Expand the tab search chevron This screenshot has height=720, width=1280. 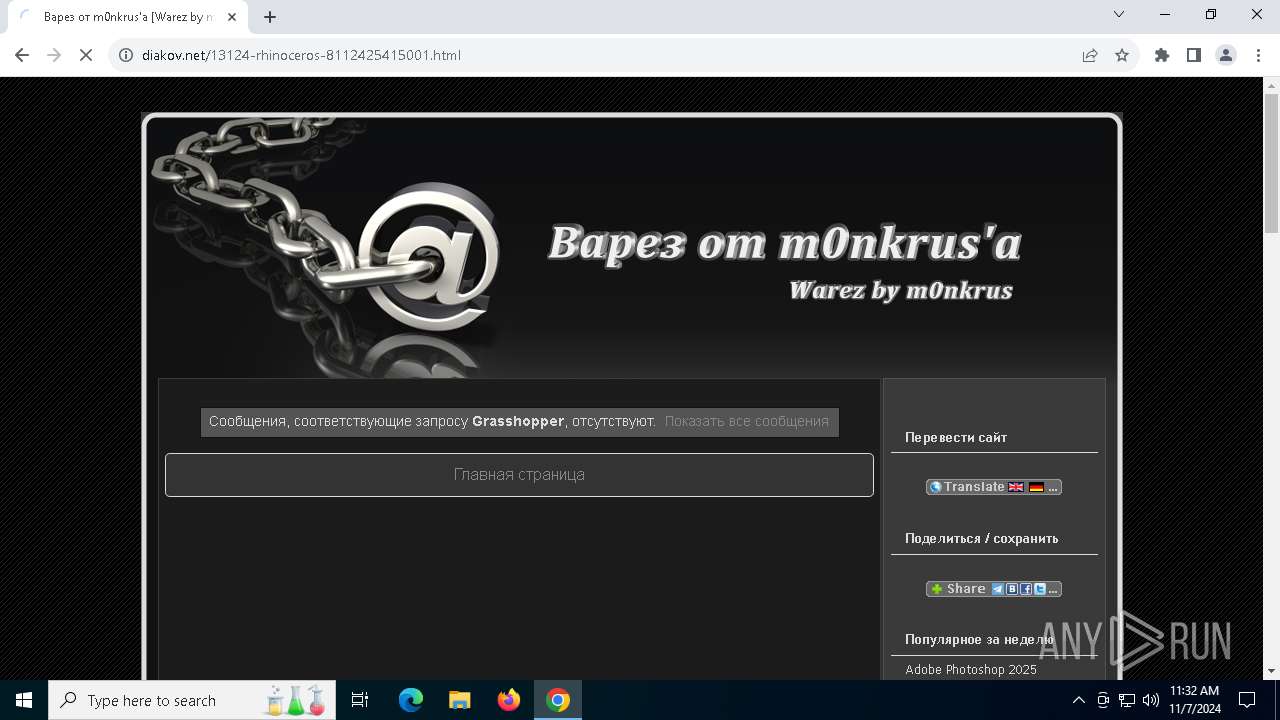(x=1119, y=14)
